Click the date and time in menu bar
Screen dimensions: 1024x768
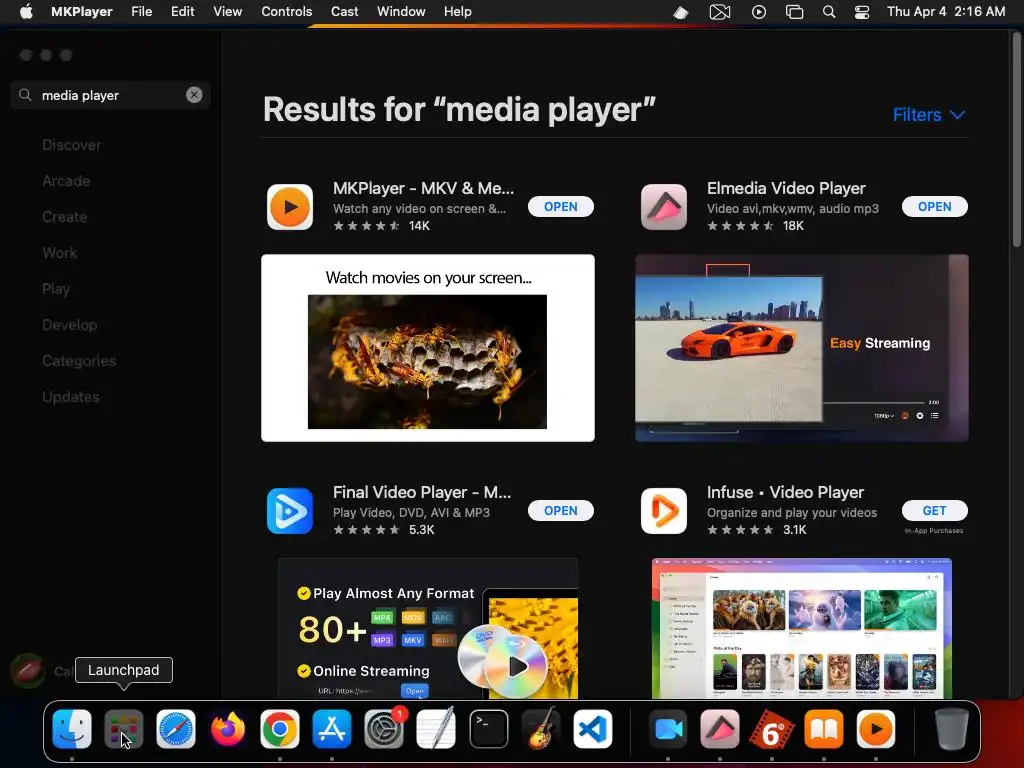946,12
